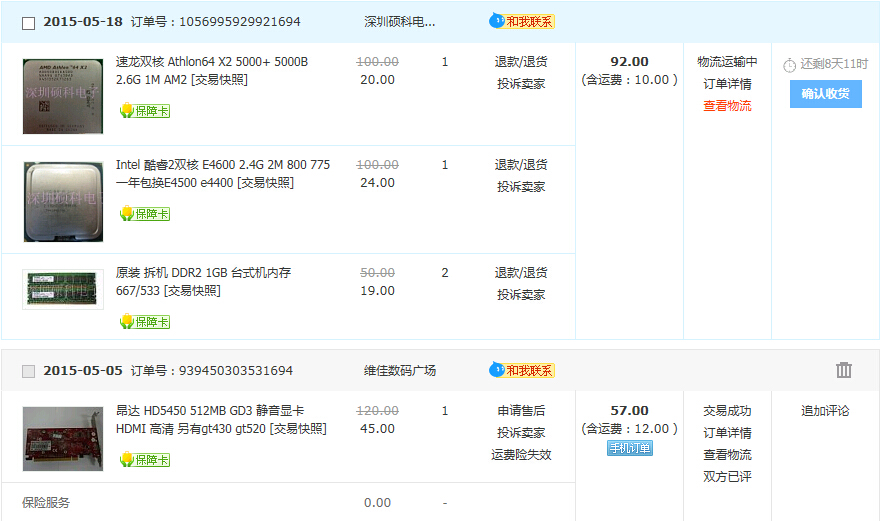Click the 手机订单 badge
The image size is (882, 521).
[x=629, y=448]
